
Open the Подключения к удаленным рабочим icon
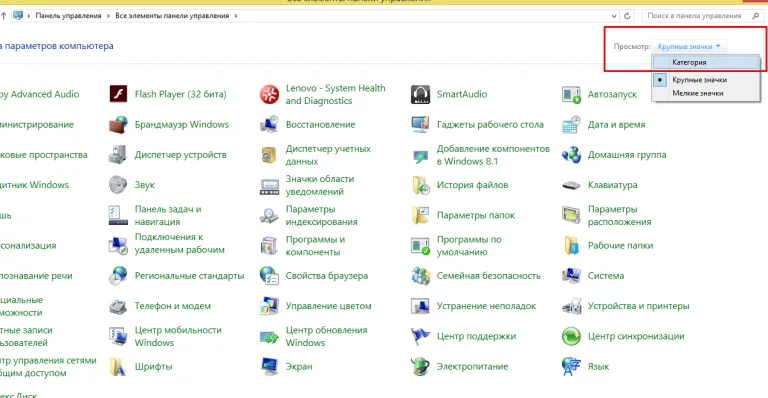pyautogui.click(x=118, y=245)
